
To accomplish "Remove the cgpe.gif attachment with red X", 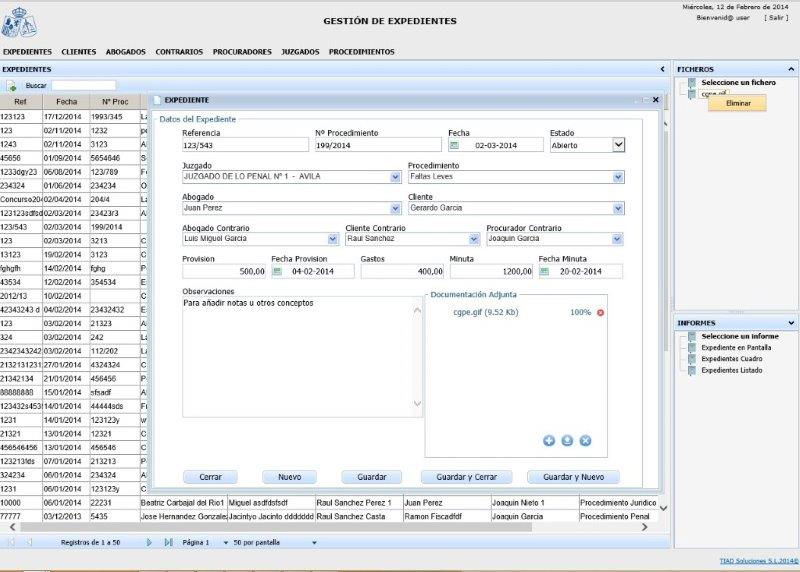I will click(600, 313).
